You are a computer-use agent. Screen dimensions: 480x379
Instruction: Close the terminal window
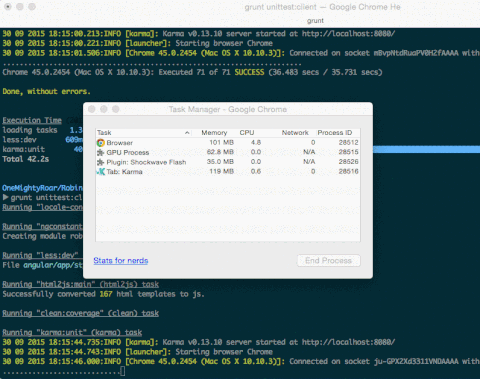coord(8,7)
